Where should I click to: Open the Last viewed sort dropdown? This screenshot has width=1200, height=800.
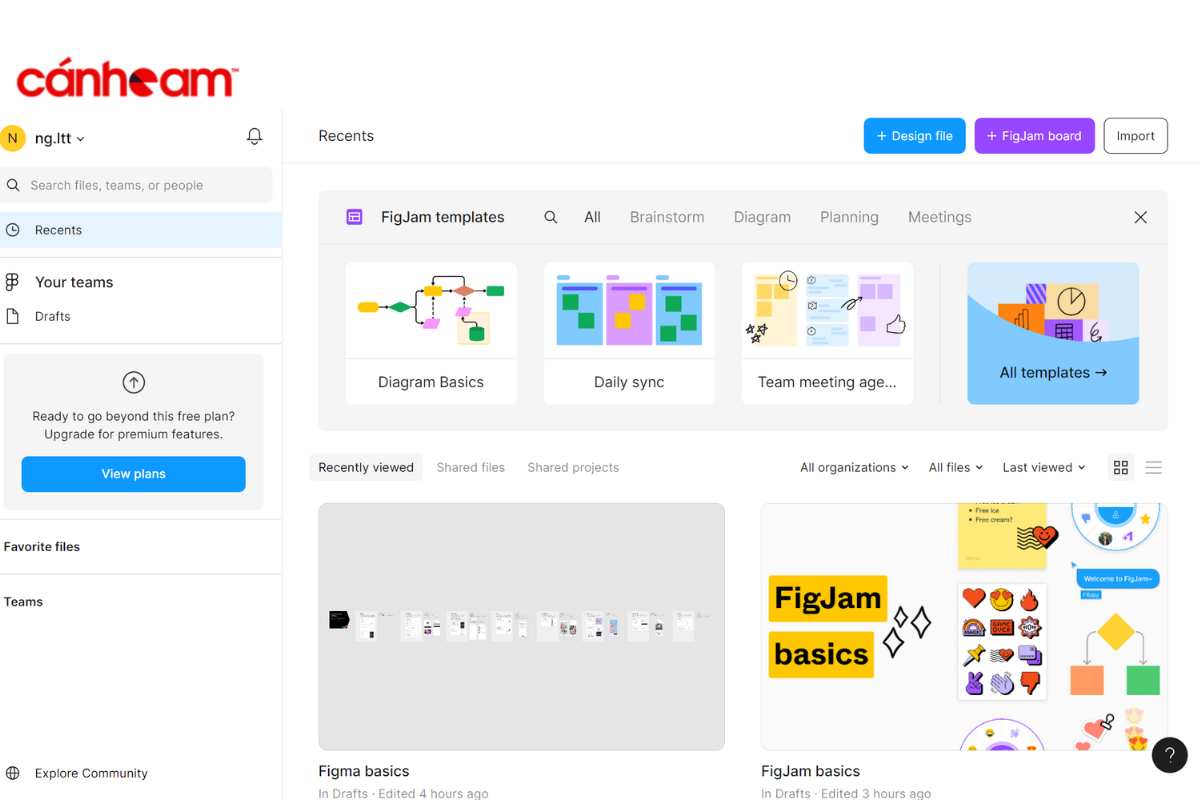click(x=1044, y=467)
